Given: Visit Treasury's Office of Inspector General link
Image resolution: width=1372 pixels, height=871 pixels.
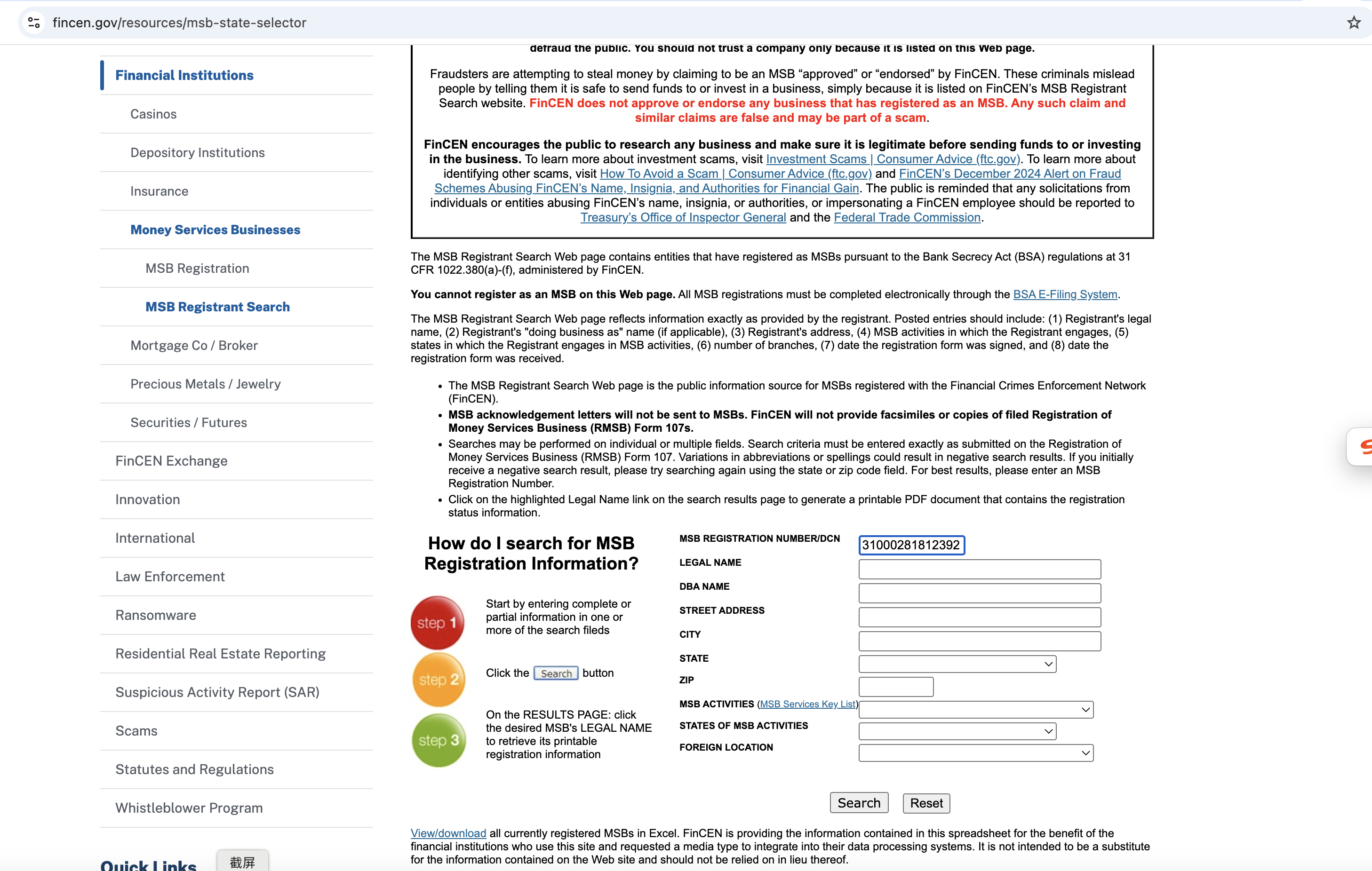Looking at the screenshot, I should (683, 218).
